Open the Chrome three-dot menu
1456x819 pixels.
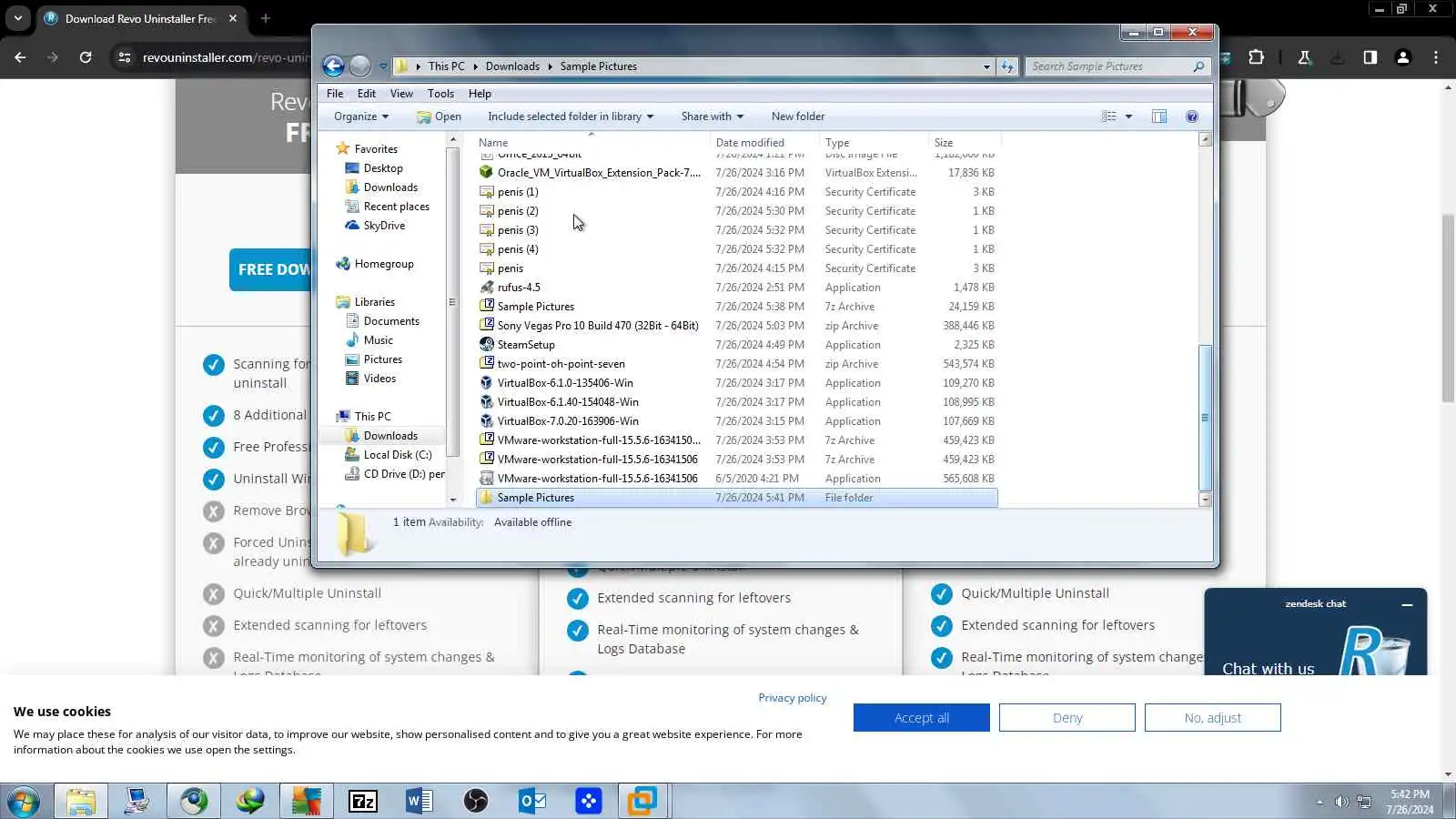(x=1436, y=57)
